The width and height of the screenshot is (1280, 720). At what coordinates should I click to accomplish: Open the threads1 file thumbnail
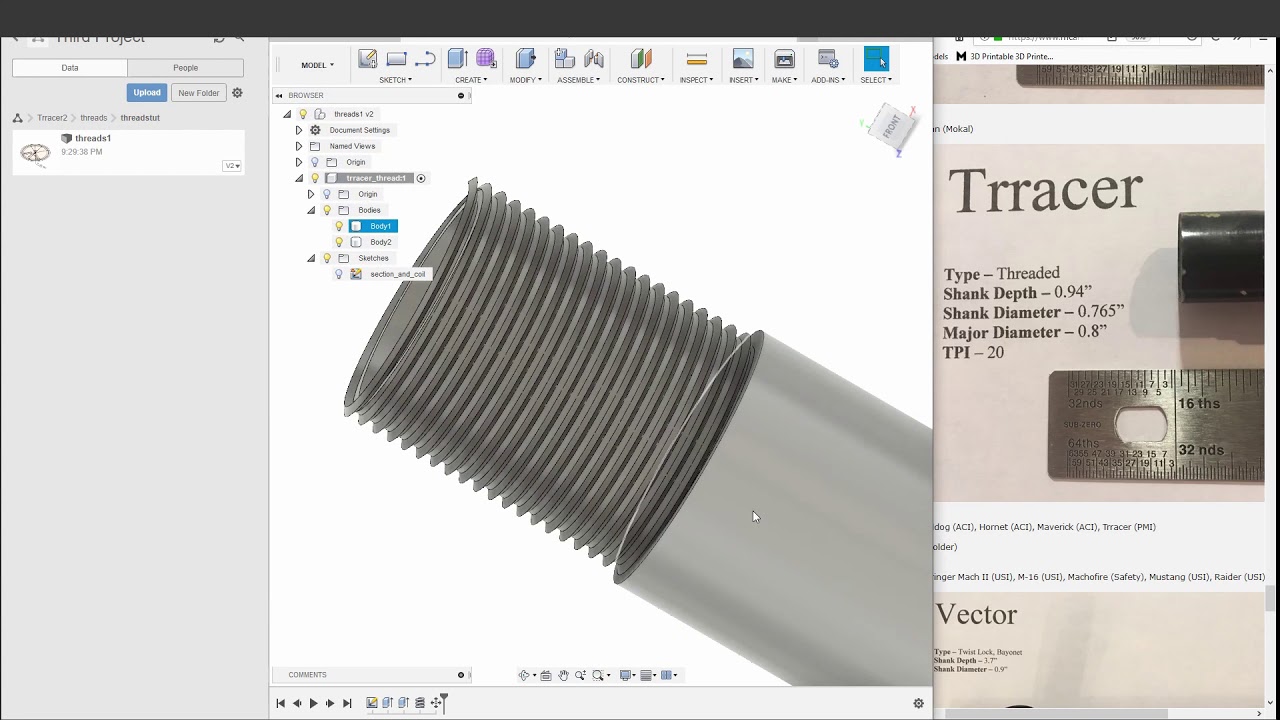[x=35, y=152]
